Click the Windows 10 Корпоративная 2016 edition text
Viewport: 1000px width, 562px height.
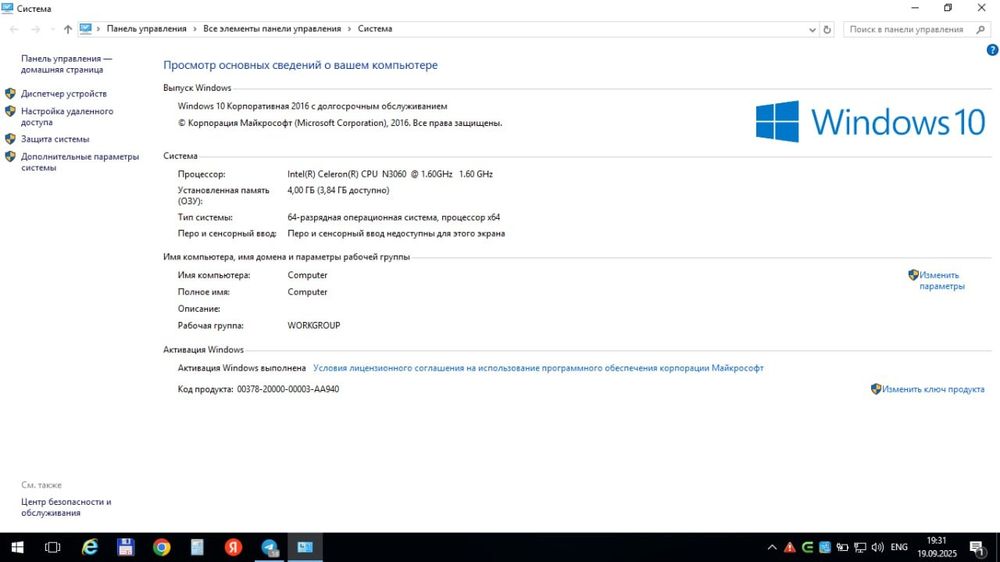click(x=312, y=107)
